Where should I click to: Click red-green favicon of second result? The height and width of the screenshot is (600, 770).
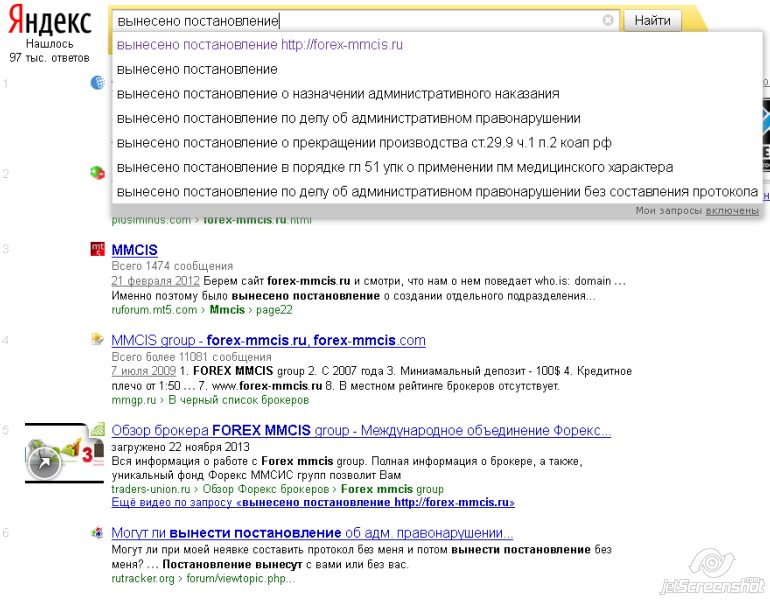coord(97,172)
